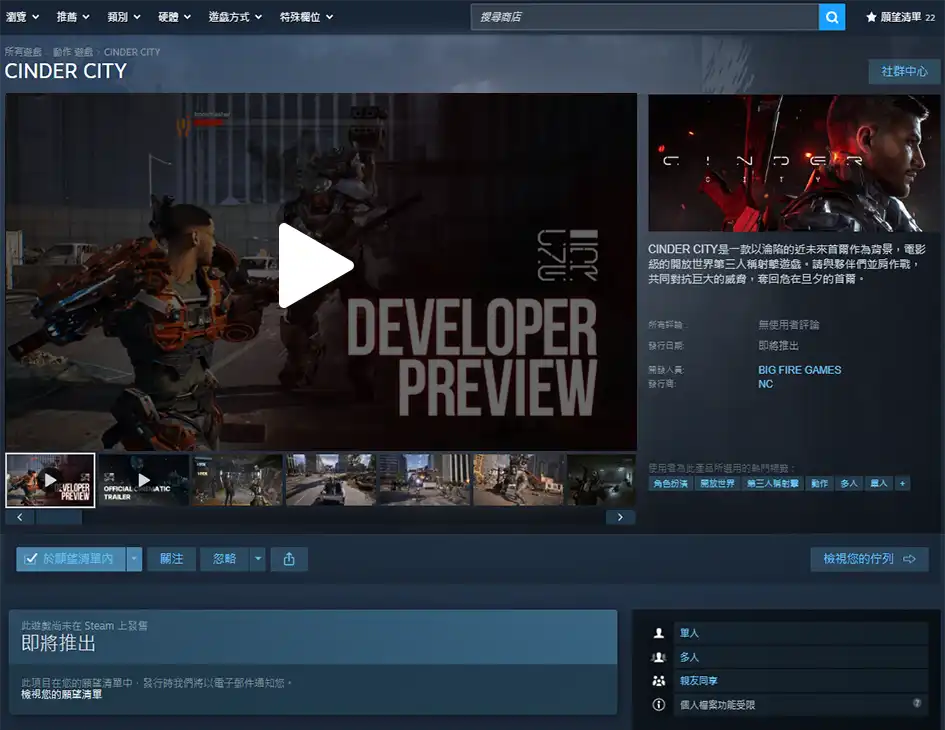The image size is (945, 730).
Task: Open wishlist via the star icon
Action: point(871,17)
